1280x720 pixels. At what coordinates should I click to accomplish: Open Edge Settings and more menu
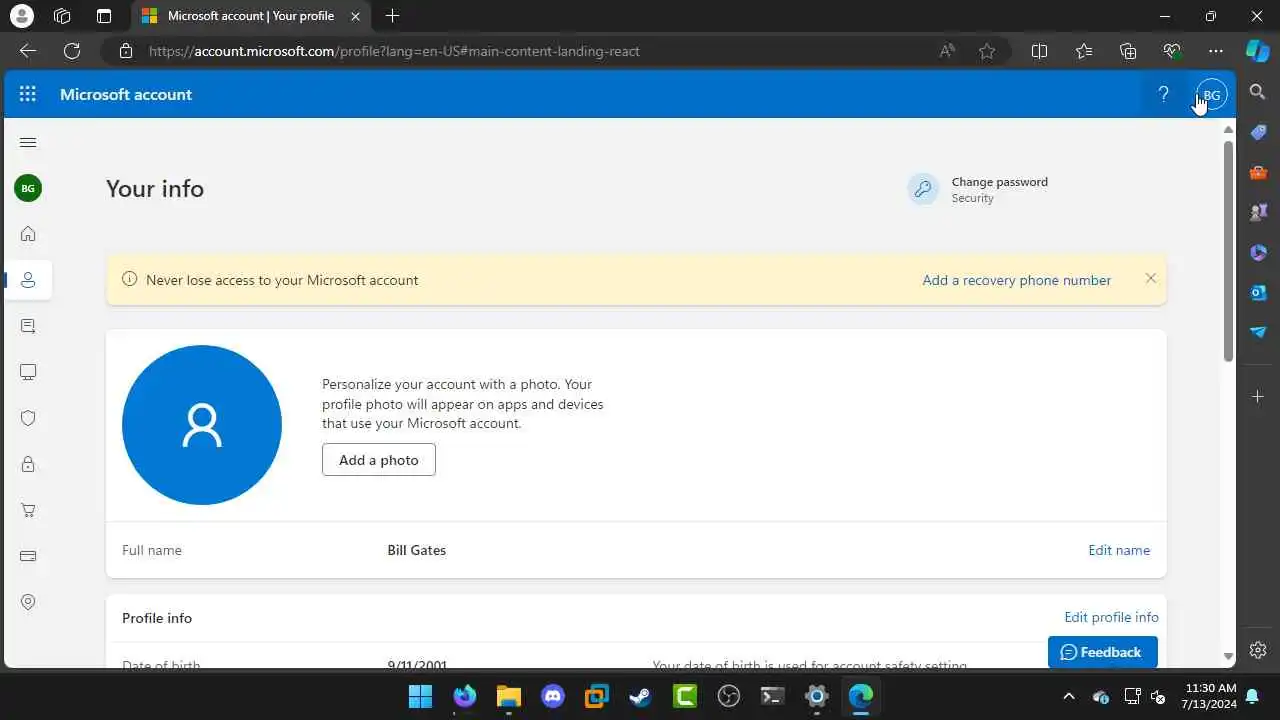coord(1216,51)
